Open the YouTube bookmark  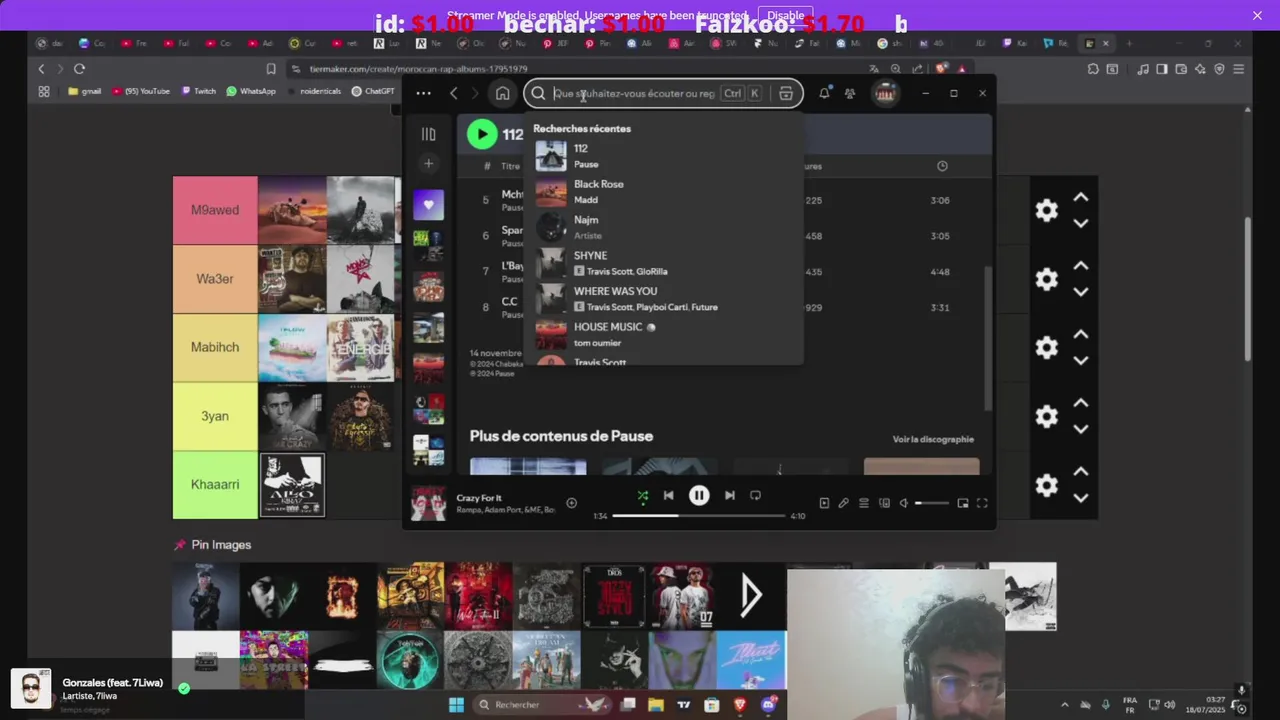pos(141,91)
